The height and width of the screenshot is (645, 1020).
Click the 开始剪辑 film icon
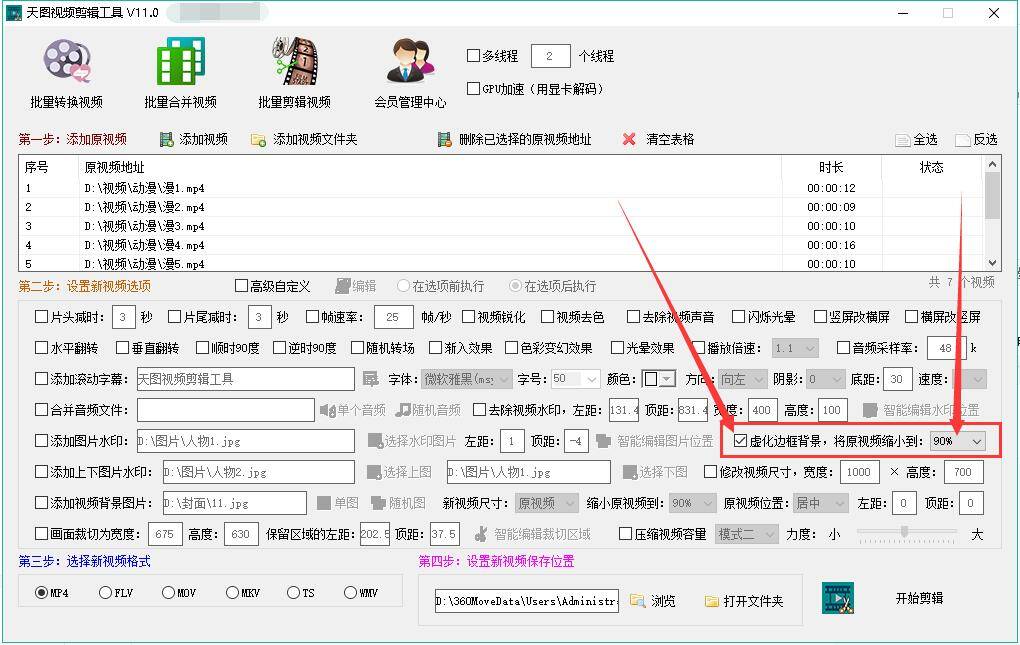point(838,598)
